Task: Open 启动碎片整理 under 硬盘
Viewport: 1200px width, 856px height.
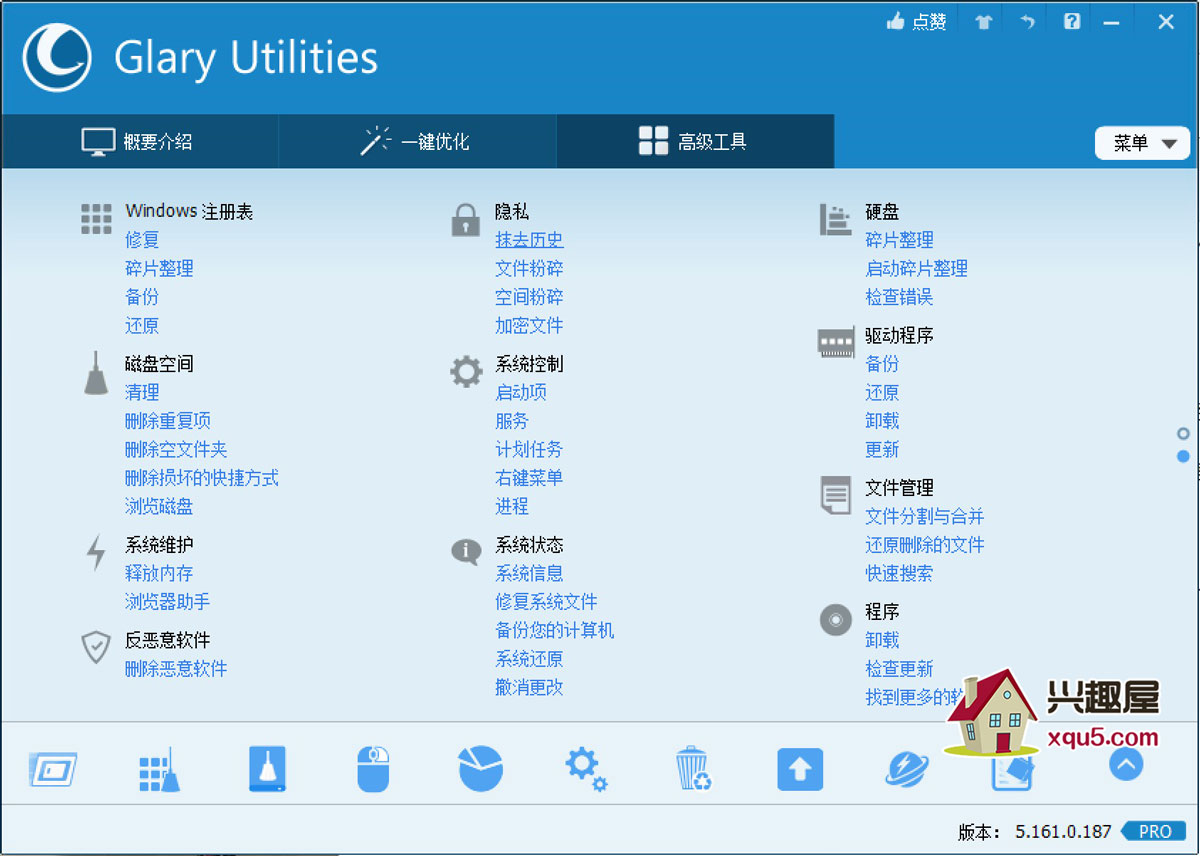Action: click(916, 268)
